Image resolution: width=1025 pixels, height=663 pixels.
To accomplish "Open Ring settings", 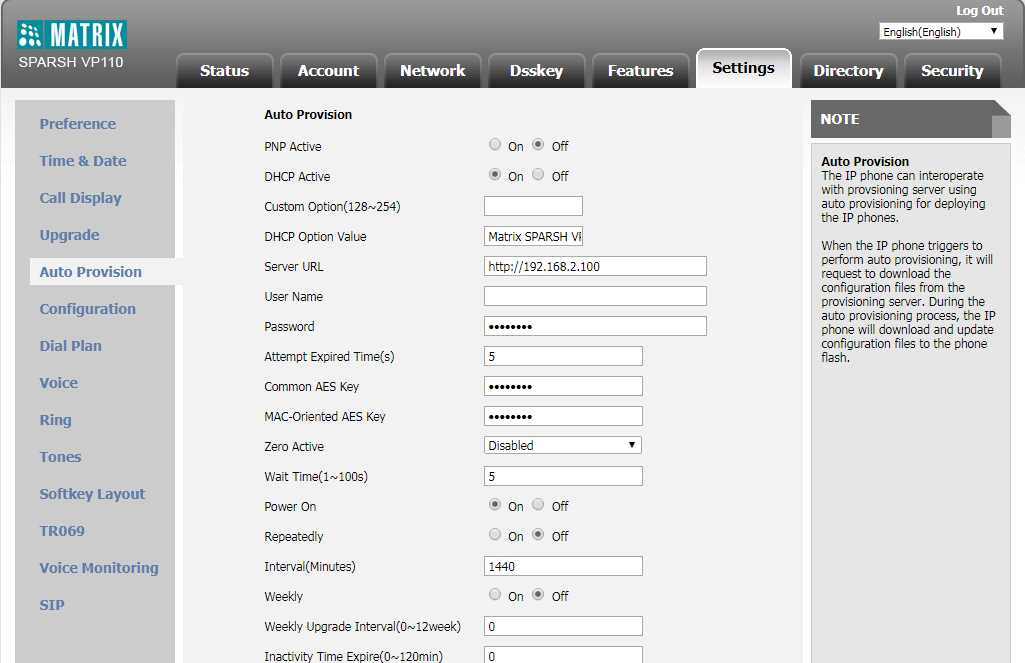I will click(x=56, y=420).
